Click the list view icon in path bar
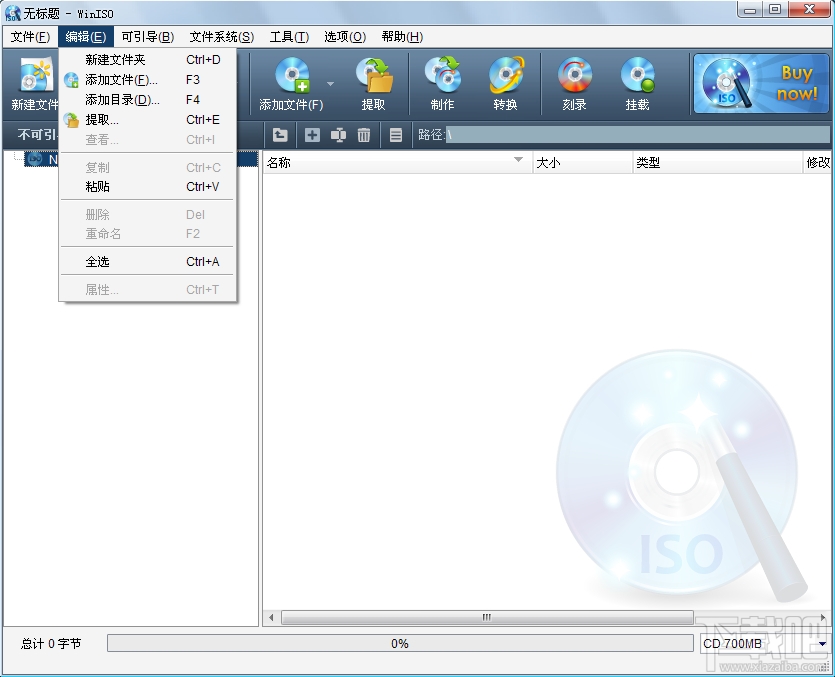This screenshot has height=677, width=835. click(x=396, y=135)
